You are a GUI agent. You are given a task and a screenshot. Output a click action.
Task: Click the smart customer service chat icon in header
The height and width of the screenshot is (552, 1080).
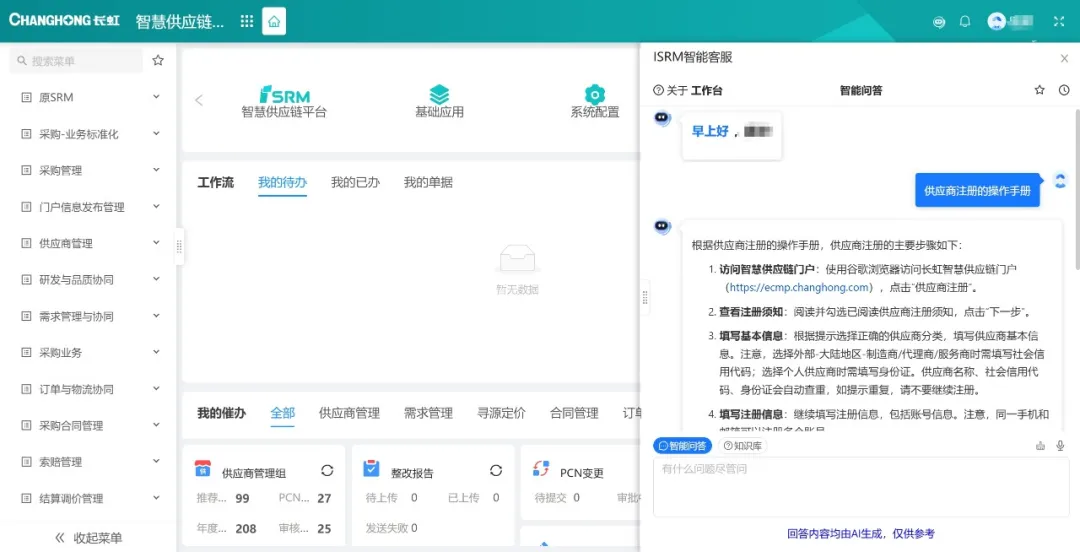939,21
